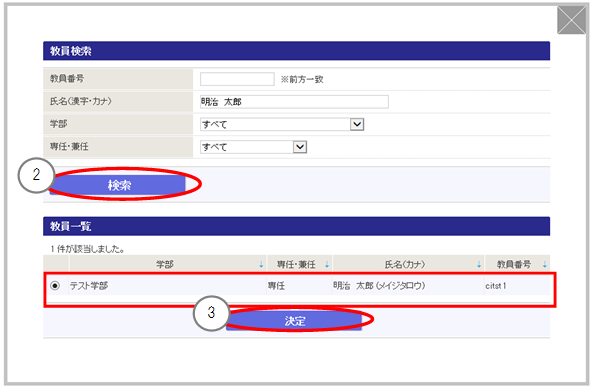
Task: Click the 氏名 field containing 明治 太郎
Action: pos(294,102)
